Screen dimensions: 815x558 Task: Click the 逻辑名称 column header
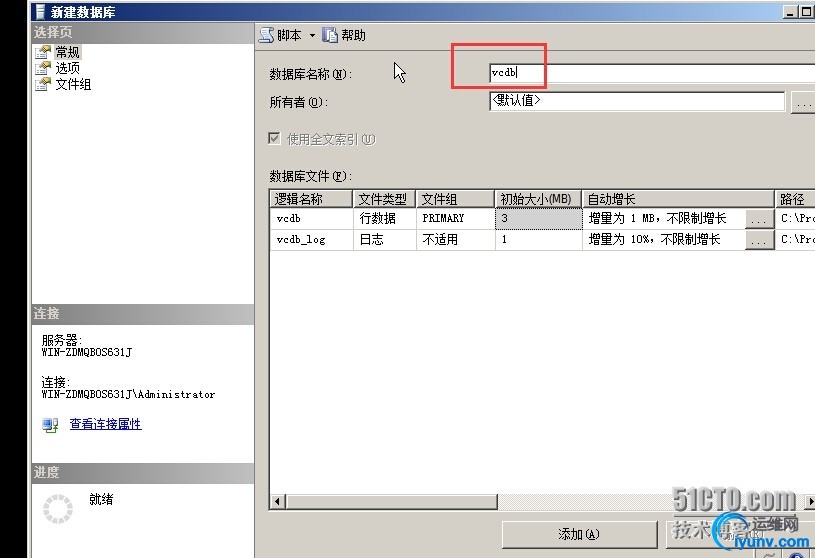pyautogui.click(x=311, y=199)
